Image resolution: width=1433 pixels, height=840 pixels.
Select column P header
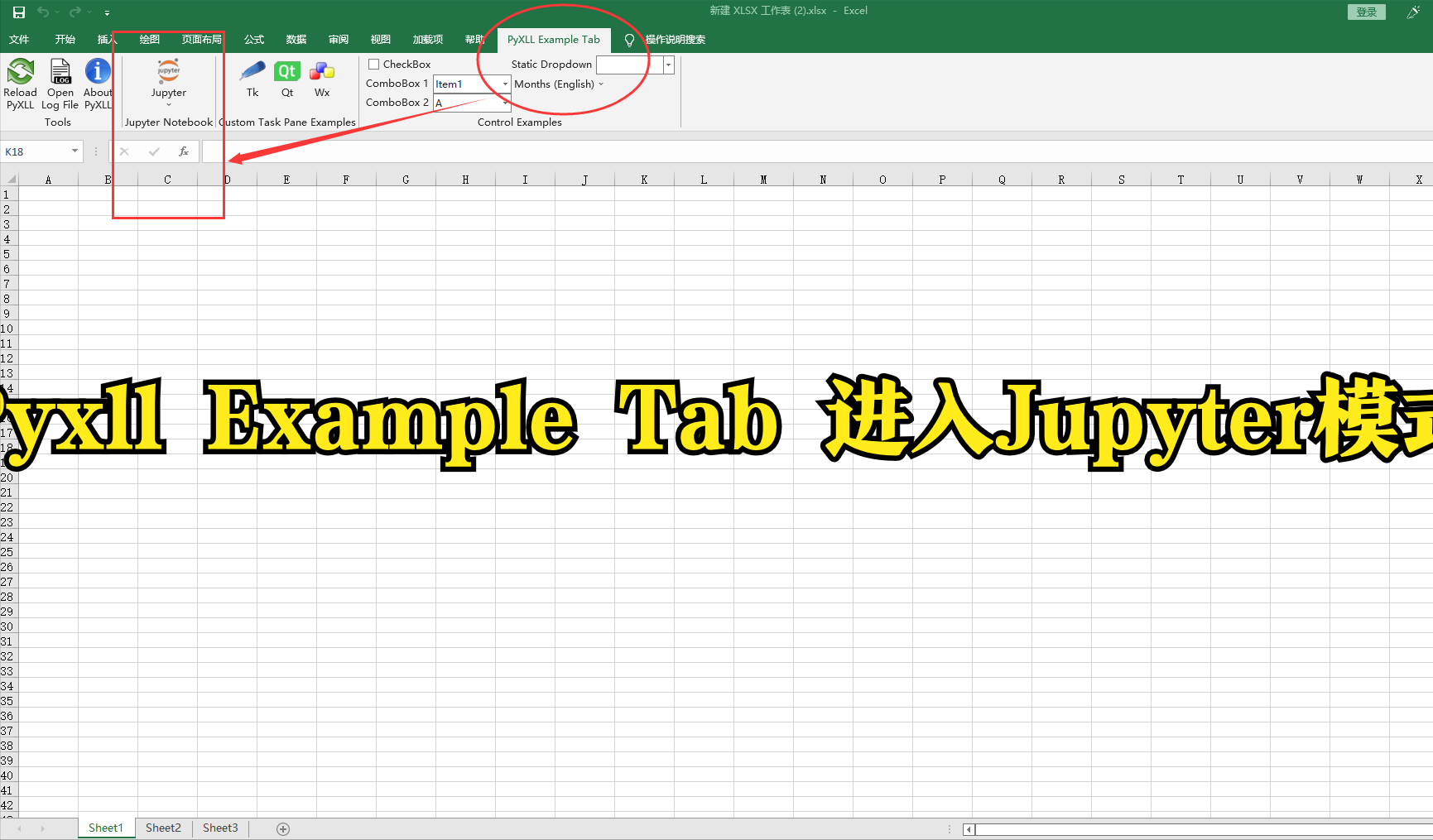pyautogui.click(x=942, y=179)
